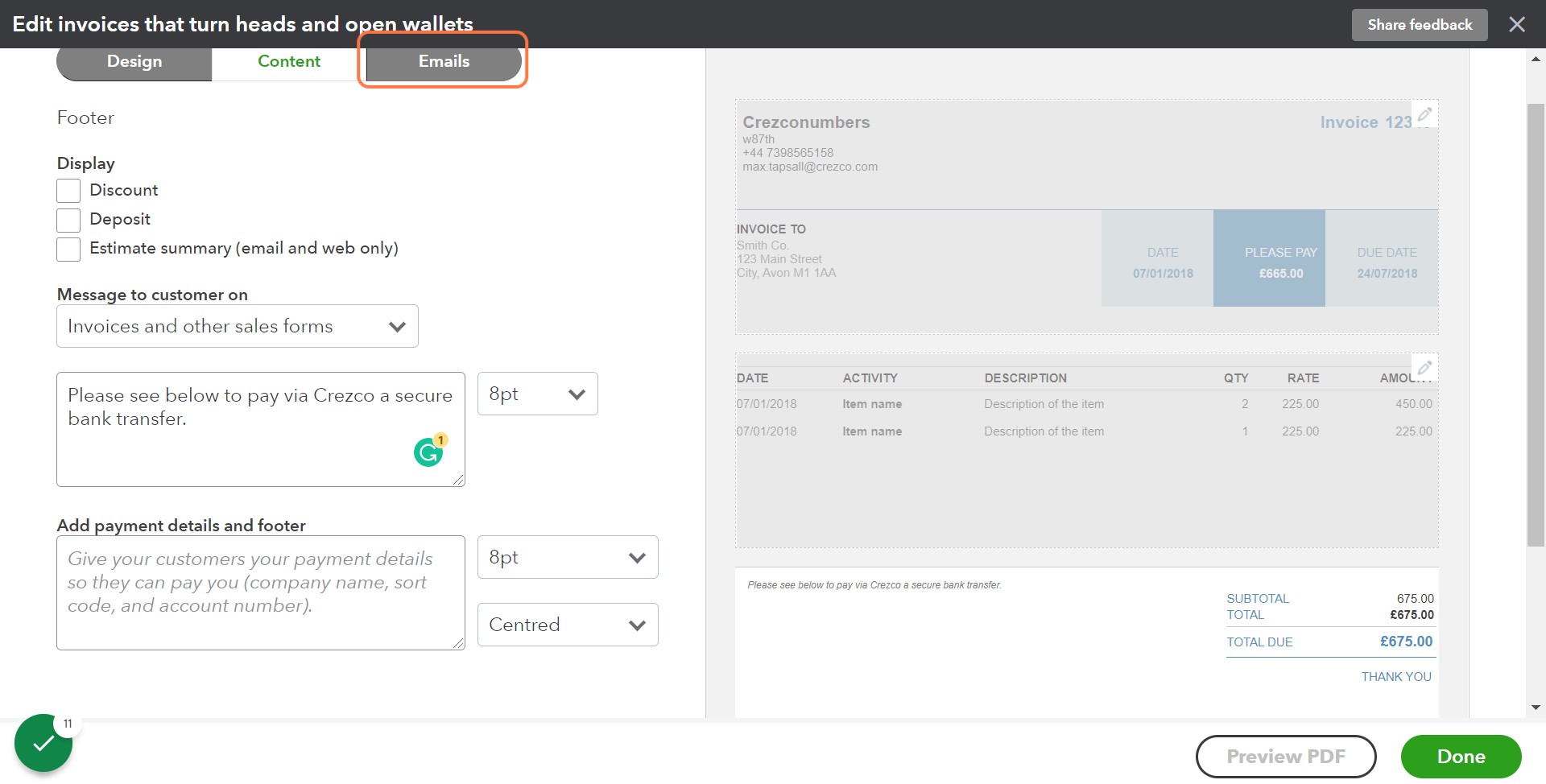Click the Preview PDF button
1546x784 pixels.
(1286, 757)
